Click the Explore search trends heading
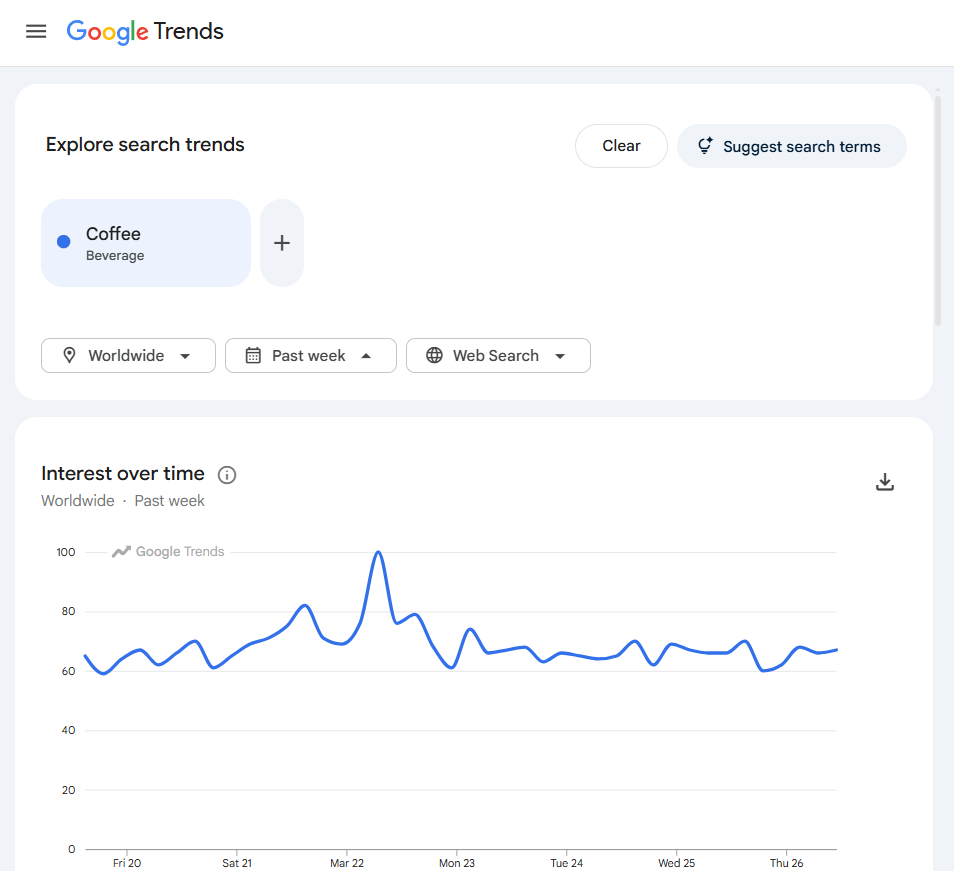This screenshot has width=954, height=871. [144, 145]
